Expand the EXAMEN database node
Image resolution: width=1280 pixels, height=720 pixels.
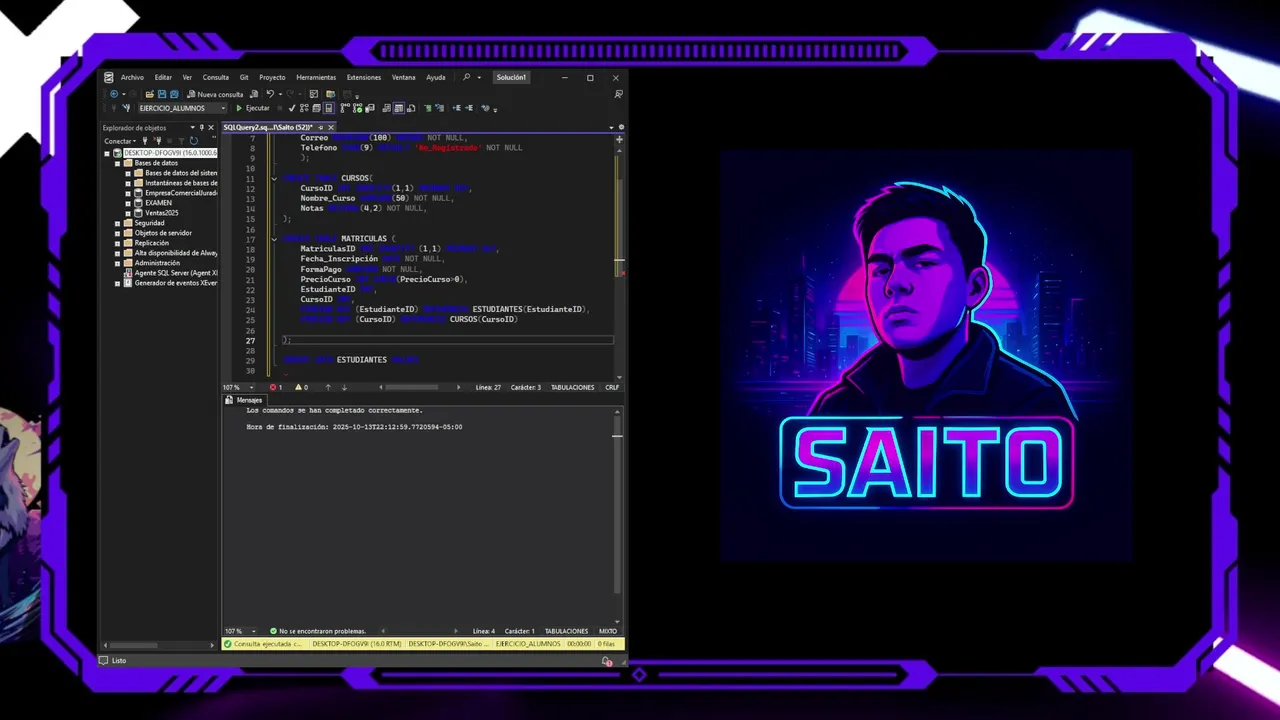pos(128,203)
